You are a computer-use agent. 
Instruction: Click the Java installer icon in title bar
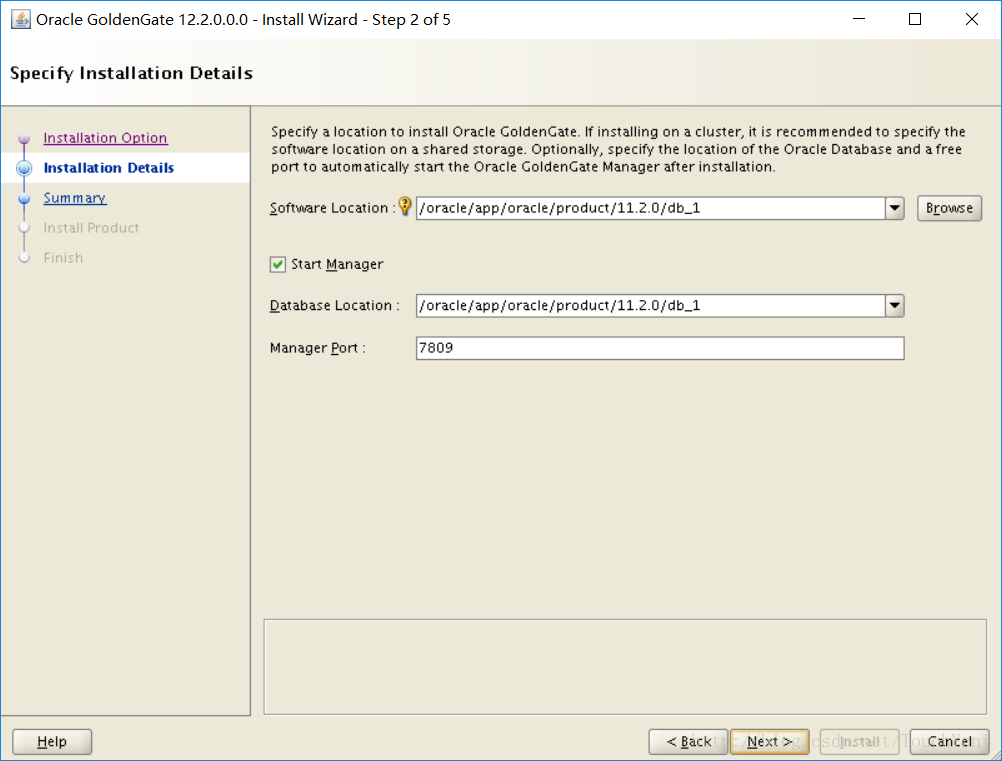click(x=20, y=19)
